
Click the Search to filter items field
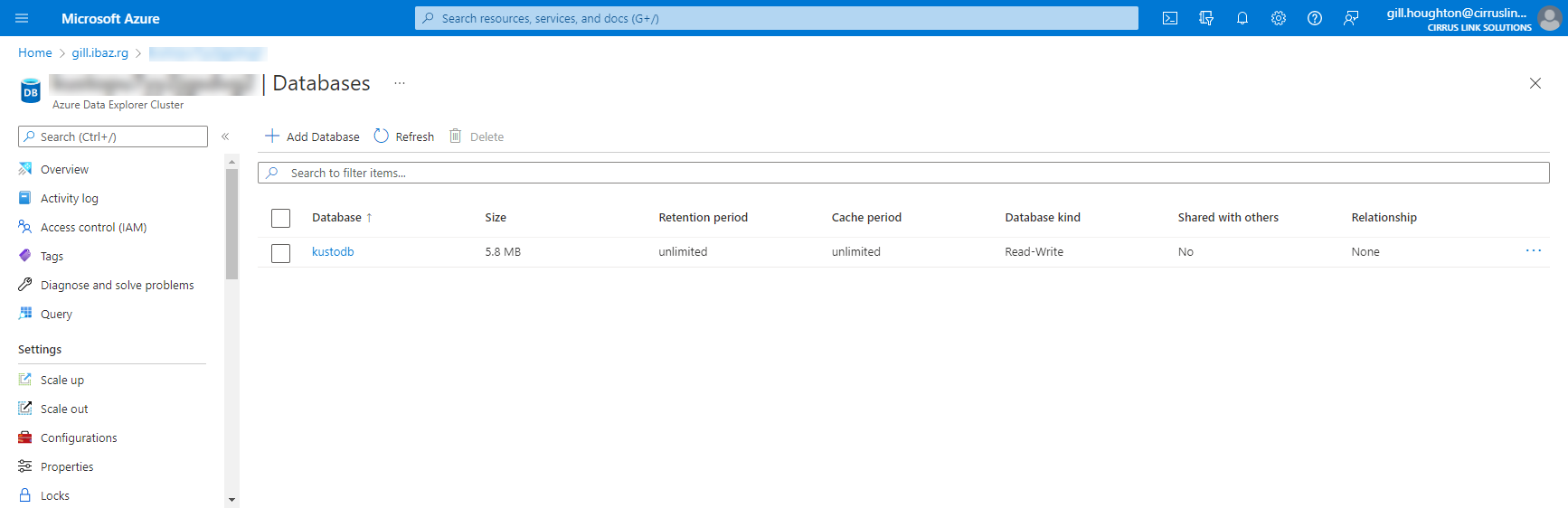[904, 173]
